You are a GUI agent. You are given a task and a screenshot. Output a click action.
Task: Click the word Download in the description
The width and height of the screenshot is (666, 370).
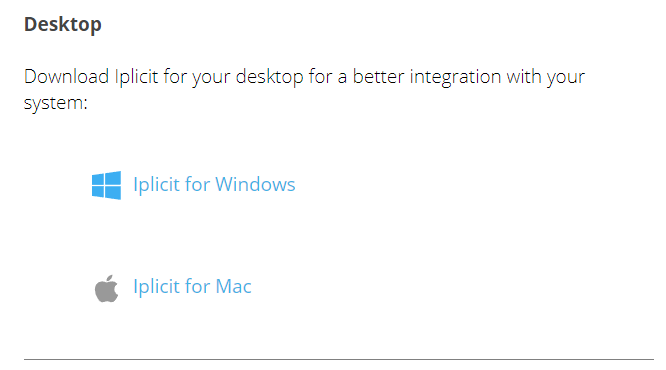pyautogui.click(x=66, y=77)
